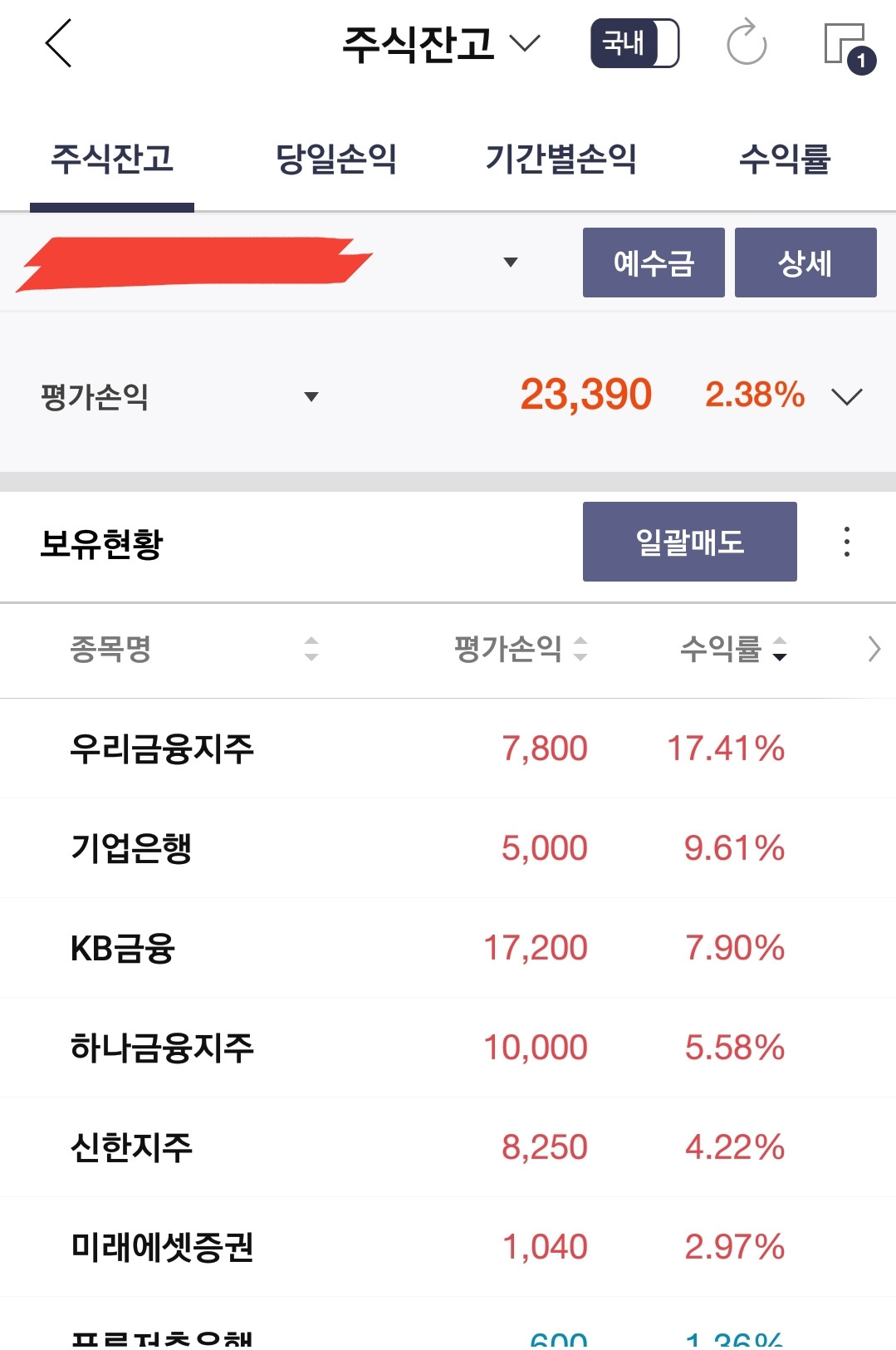Open the 평가손익 type dropdown

[x=311, y=397]
